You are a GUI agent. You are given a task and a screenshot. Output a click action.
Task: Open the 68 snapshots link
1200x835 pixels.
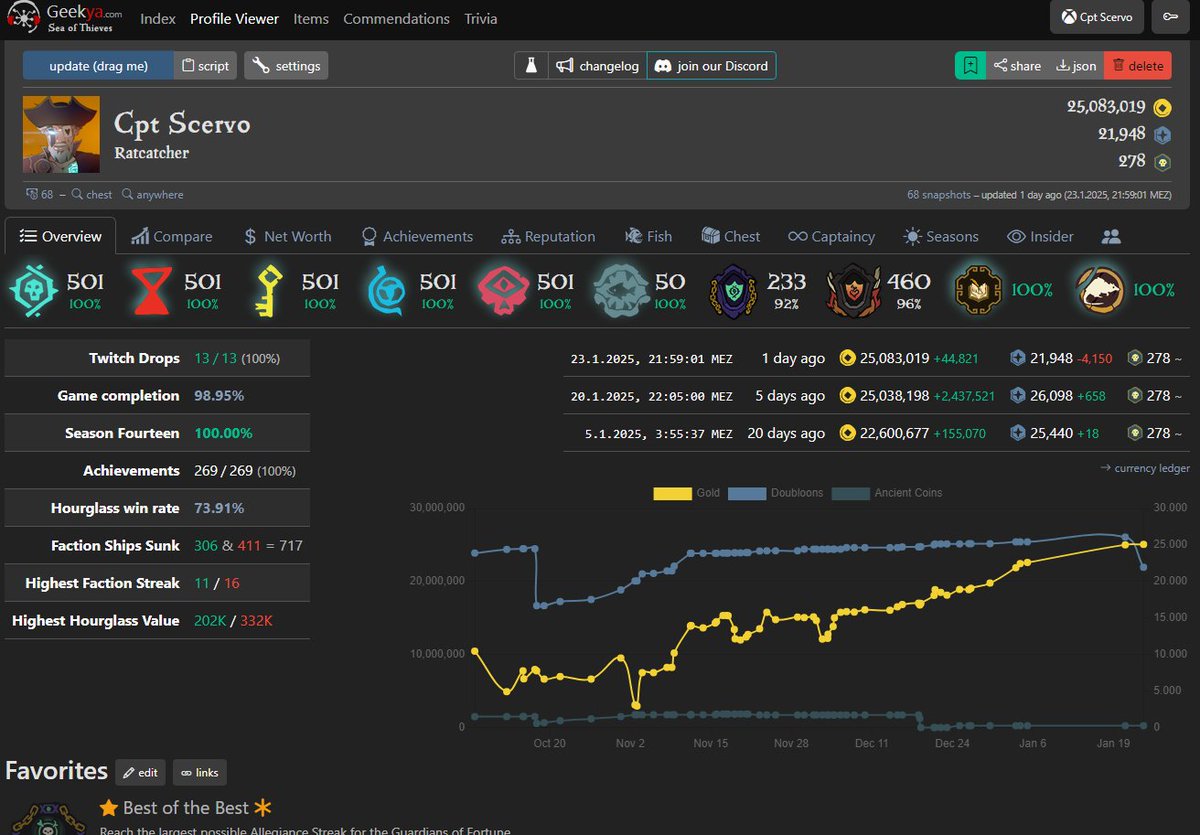(x=939, y=195)
